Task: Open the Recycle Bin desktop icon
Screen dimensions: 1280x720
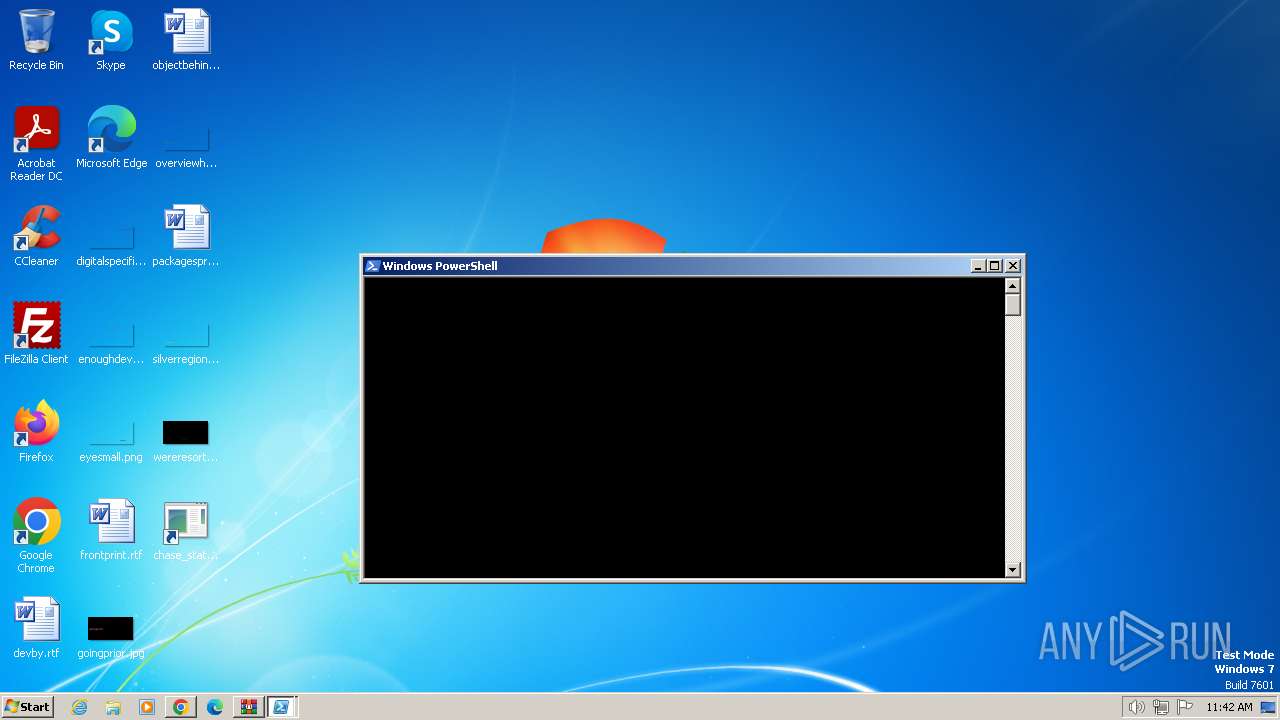Action: point(36,40)
